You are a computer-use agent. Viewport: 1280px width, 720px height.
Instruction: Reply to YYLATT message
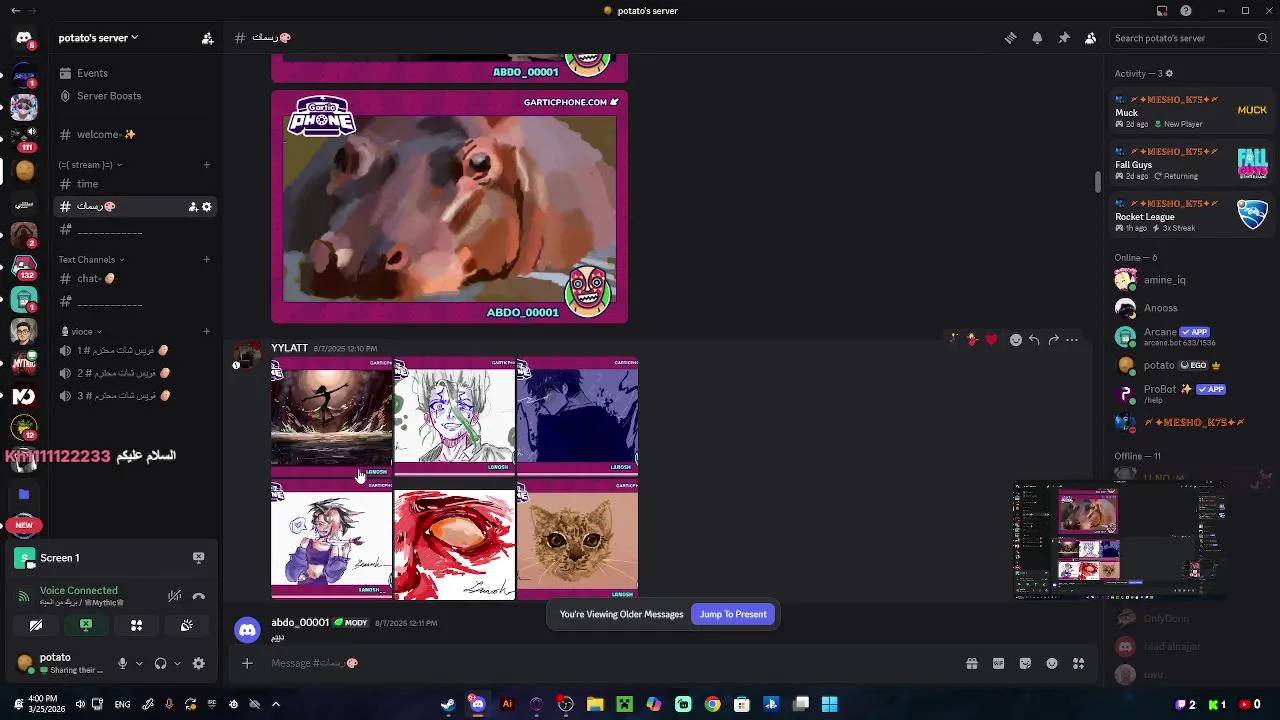click(1034, 340)
